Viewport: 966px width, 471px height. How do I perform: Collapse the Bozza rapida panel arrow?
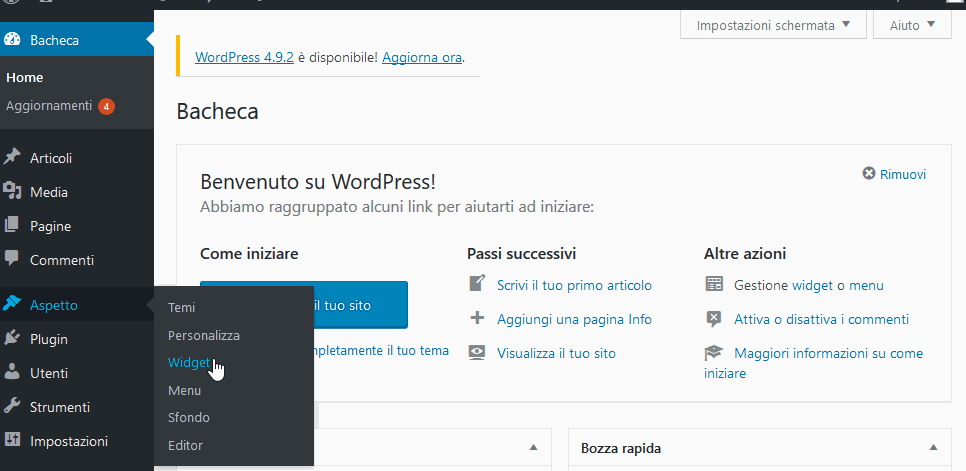(933, 447)
